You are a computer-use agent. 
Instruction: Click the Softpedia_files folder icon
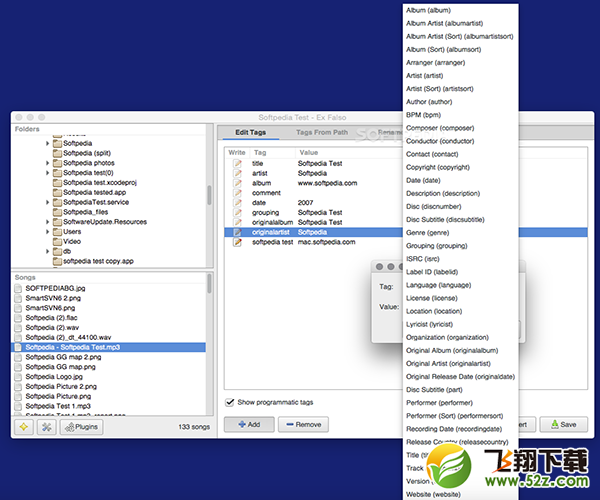pyautogui.click(x=57, y=212)
